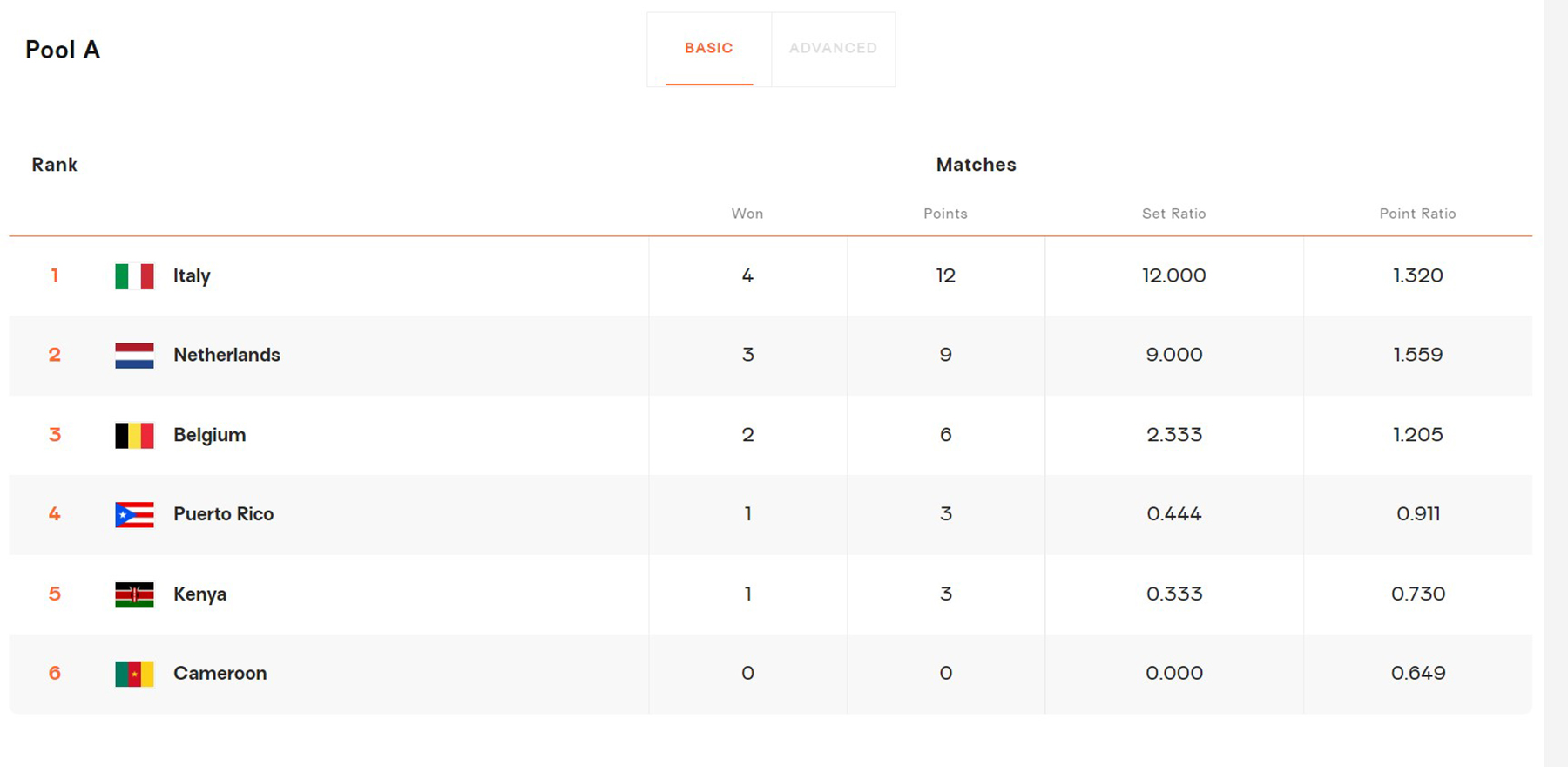Viewport: 1568px width, 767px height.
Task: Click the Won column header
Action: click(747, 214)
